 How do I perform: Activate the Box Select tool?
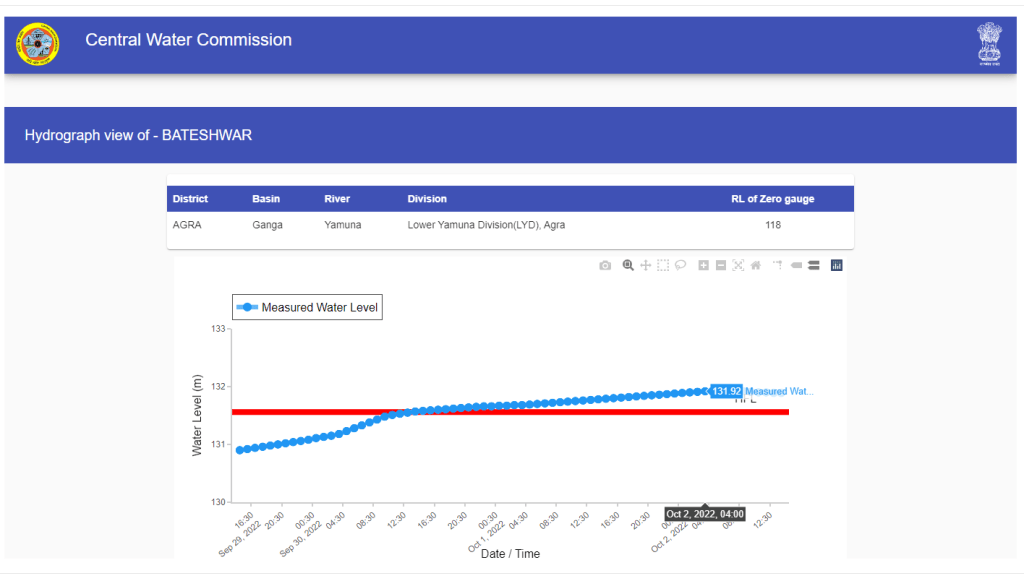click(x=662, y=265)
